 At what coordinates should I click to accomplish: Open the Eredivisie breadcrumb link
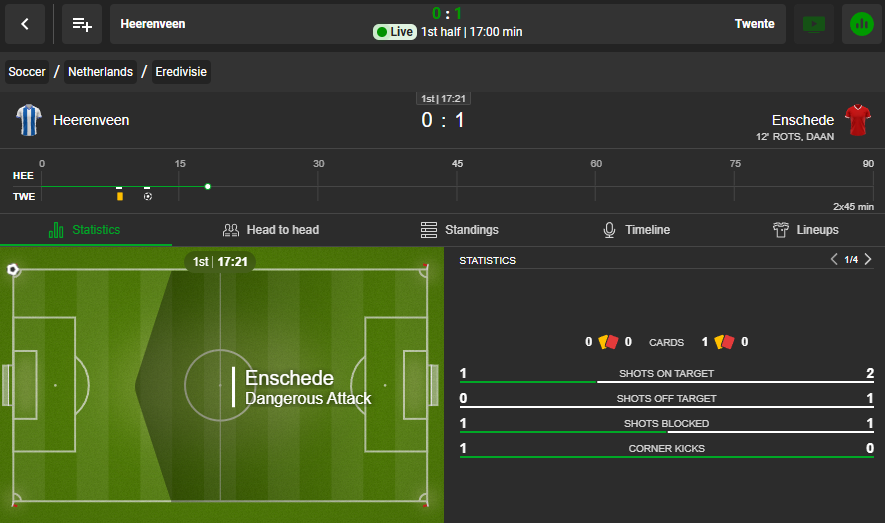click(181, 72)
